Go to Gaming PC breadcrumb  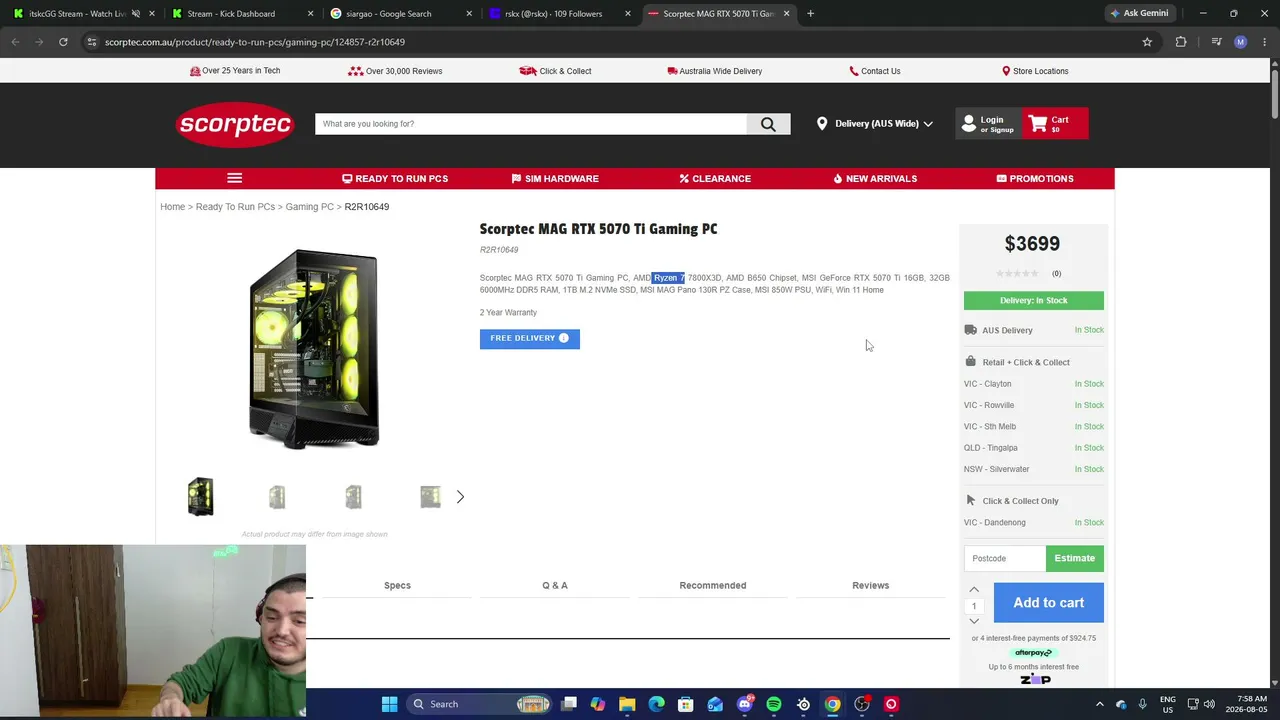click(310, 207)
